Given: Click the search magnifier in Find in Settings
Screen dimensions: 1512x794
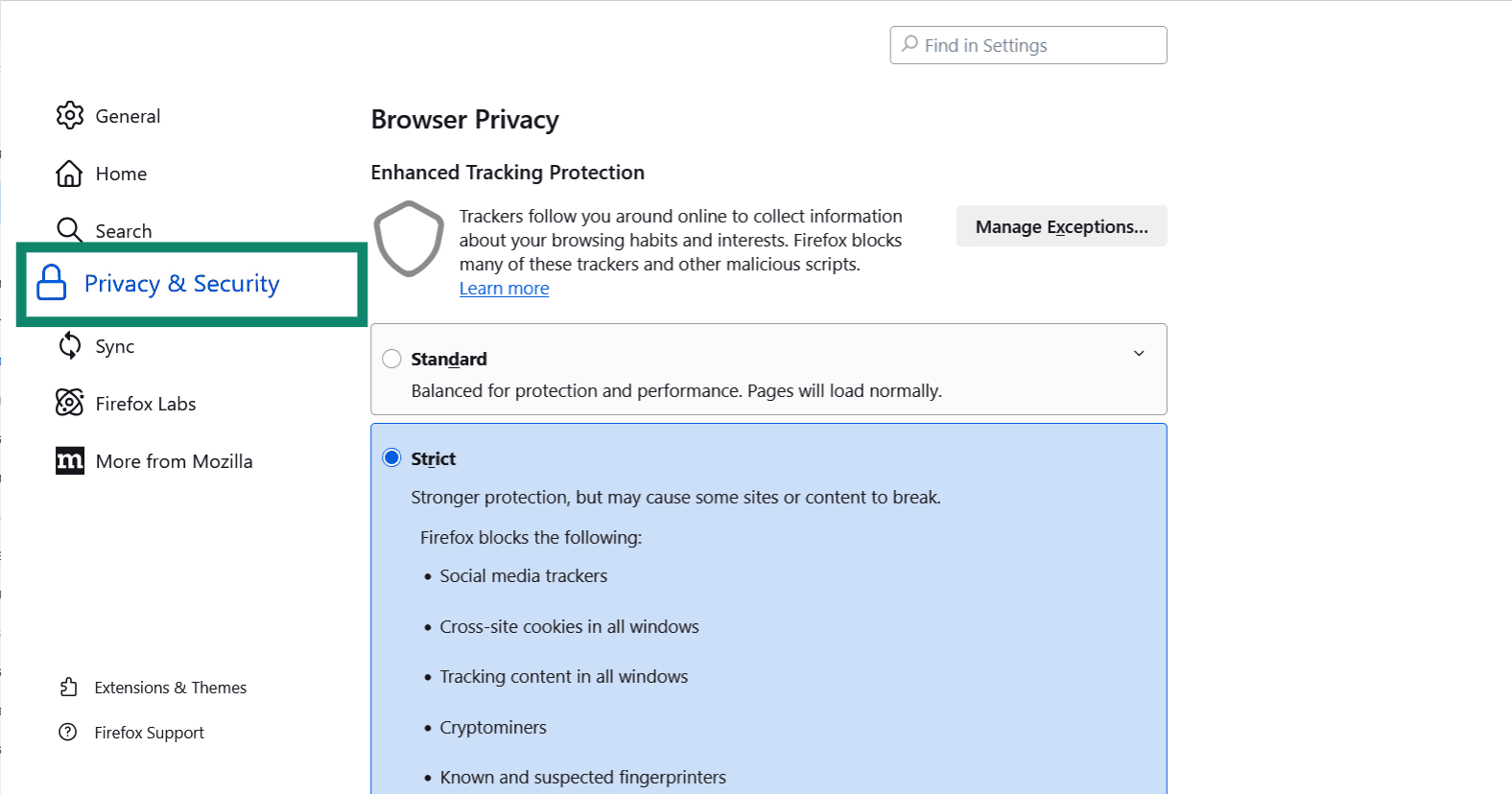Looking at the screenshot, I should click(910, 45).
